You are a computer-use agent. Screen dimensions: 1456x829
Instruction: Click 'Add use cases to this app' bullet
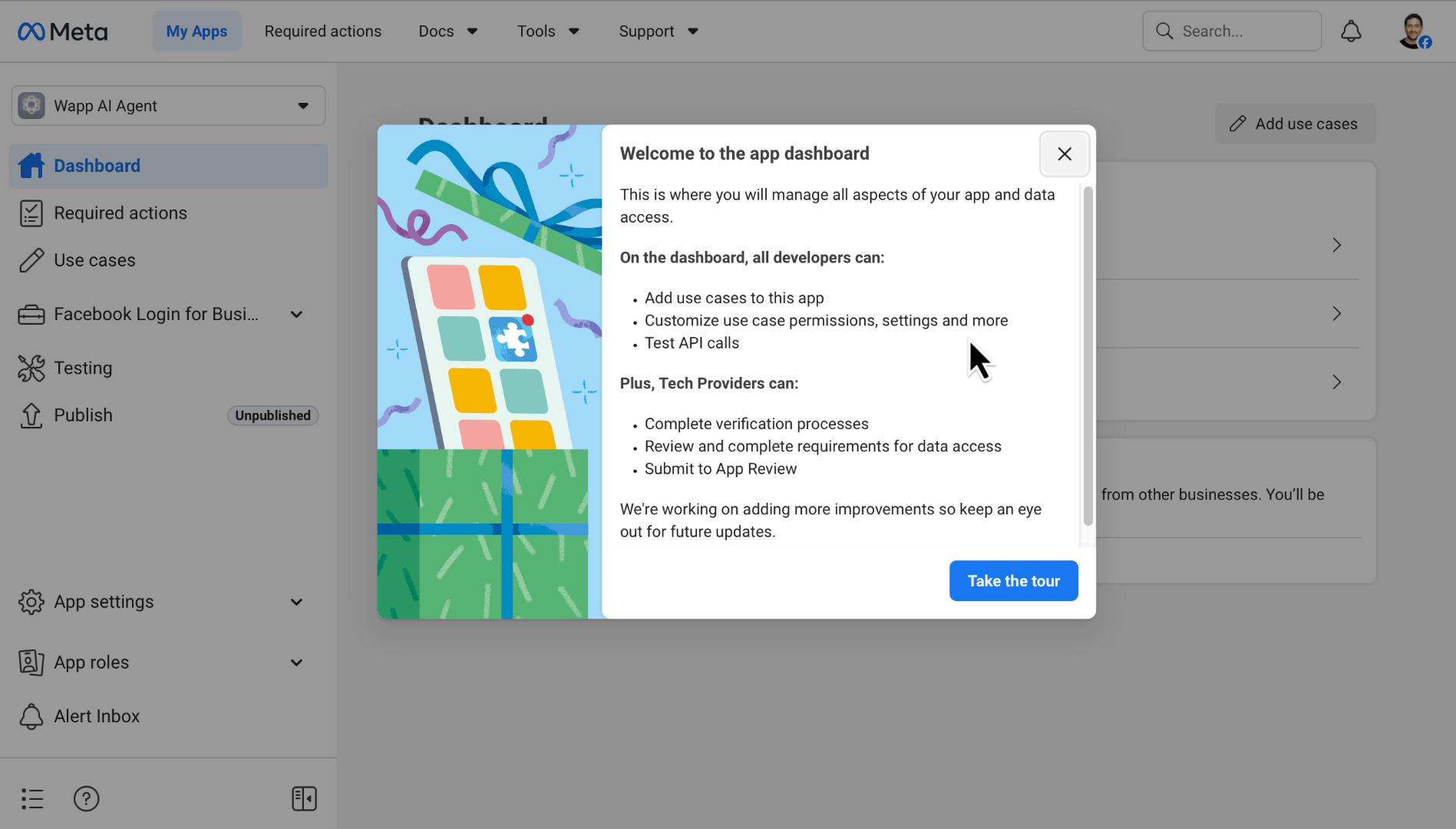(x=734, y=298)
